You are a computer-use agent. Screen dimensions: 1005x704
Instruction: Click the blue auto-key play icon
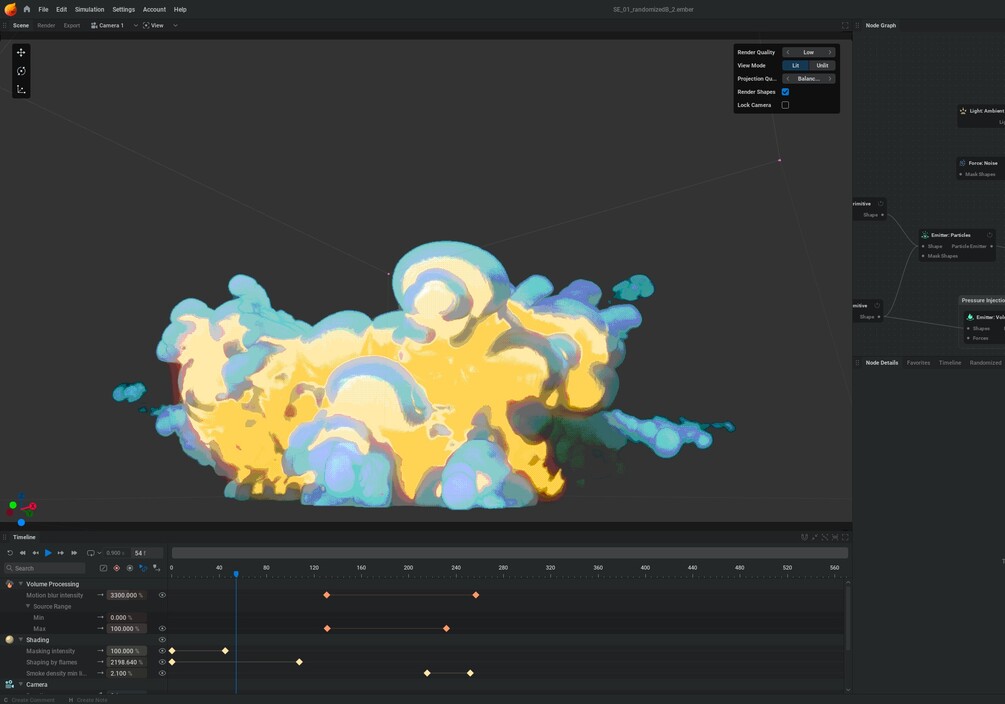coord(143,568)
